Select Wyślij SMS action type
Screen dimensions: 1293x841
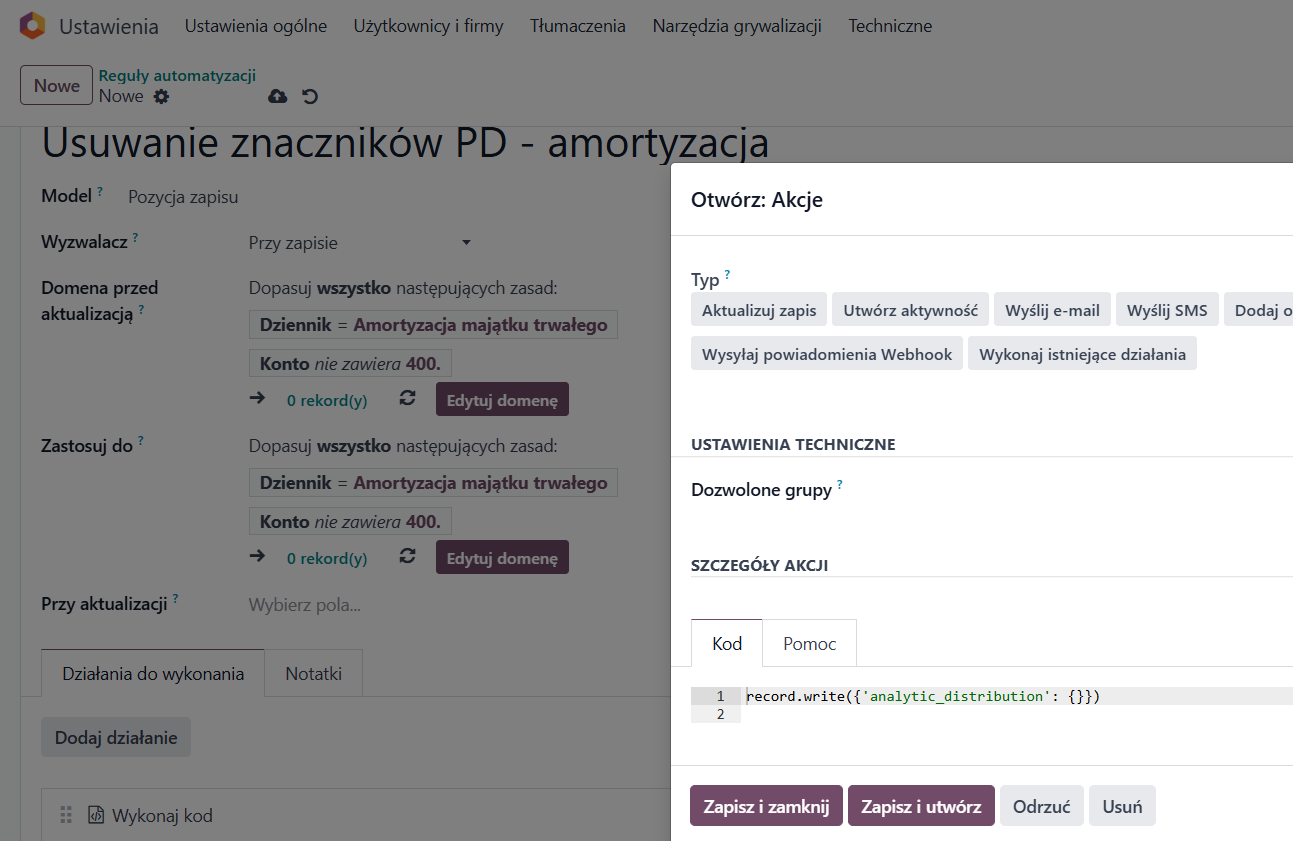(1167, 310)
